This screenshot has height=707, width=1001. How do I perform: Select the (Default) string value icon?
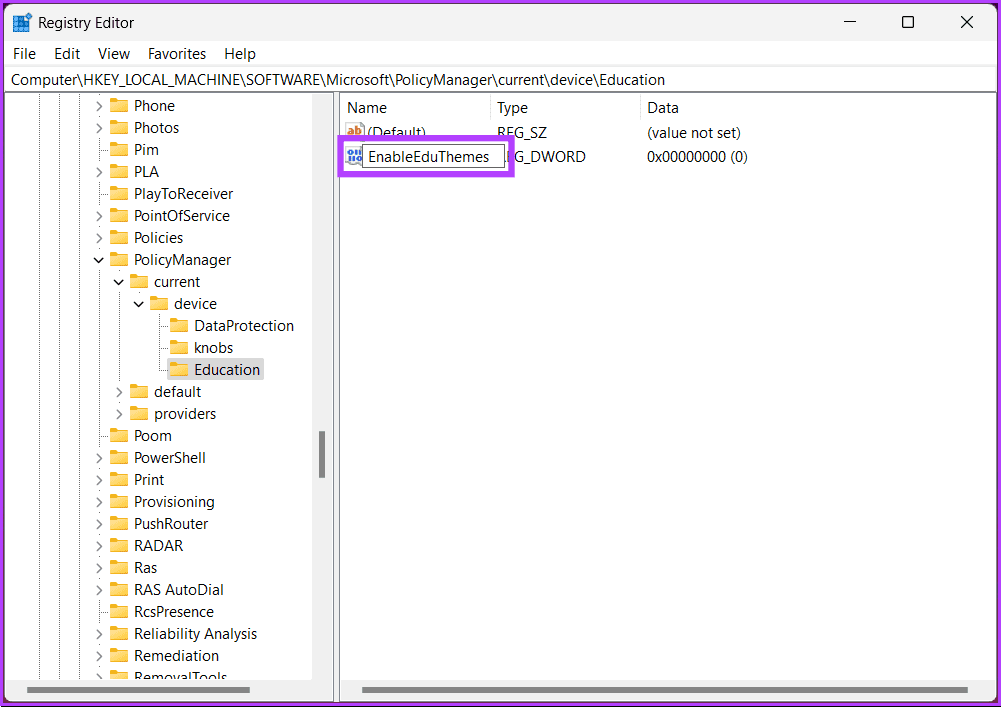tap(354, 131)
